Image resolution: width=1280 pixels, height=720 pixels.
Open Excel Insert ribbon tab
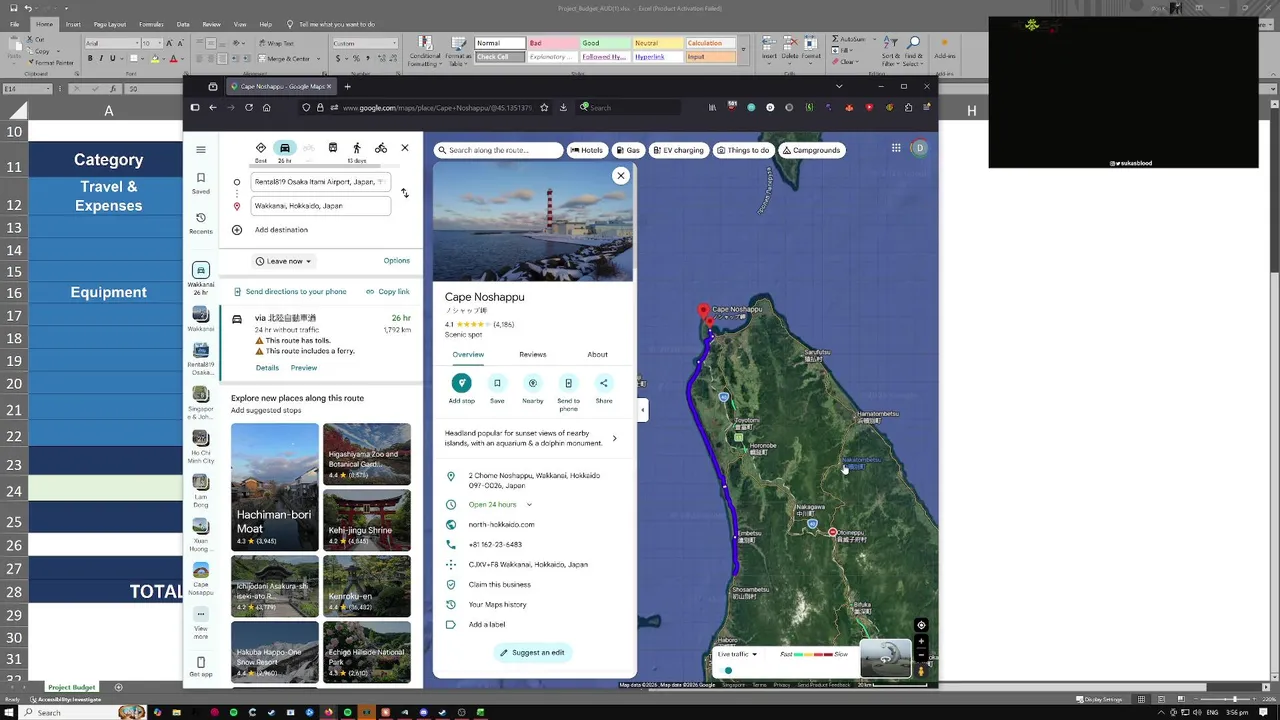[x=73, y=24]
